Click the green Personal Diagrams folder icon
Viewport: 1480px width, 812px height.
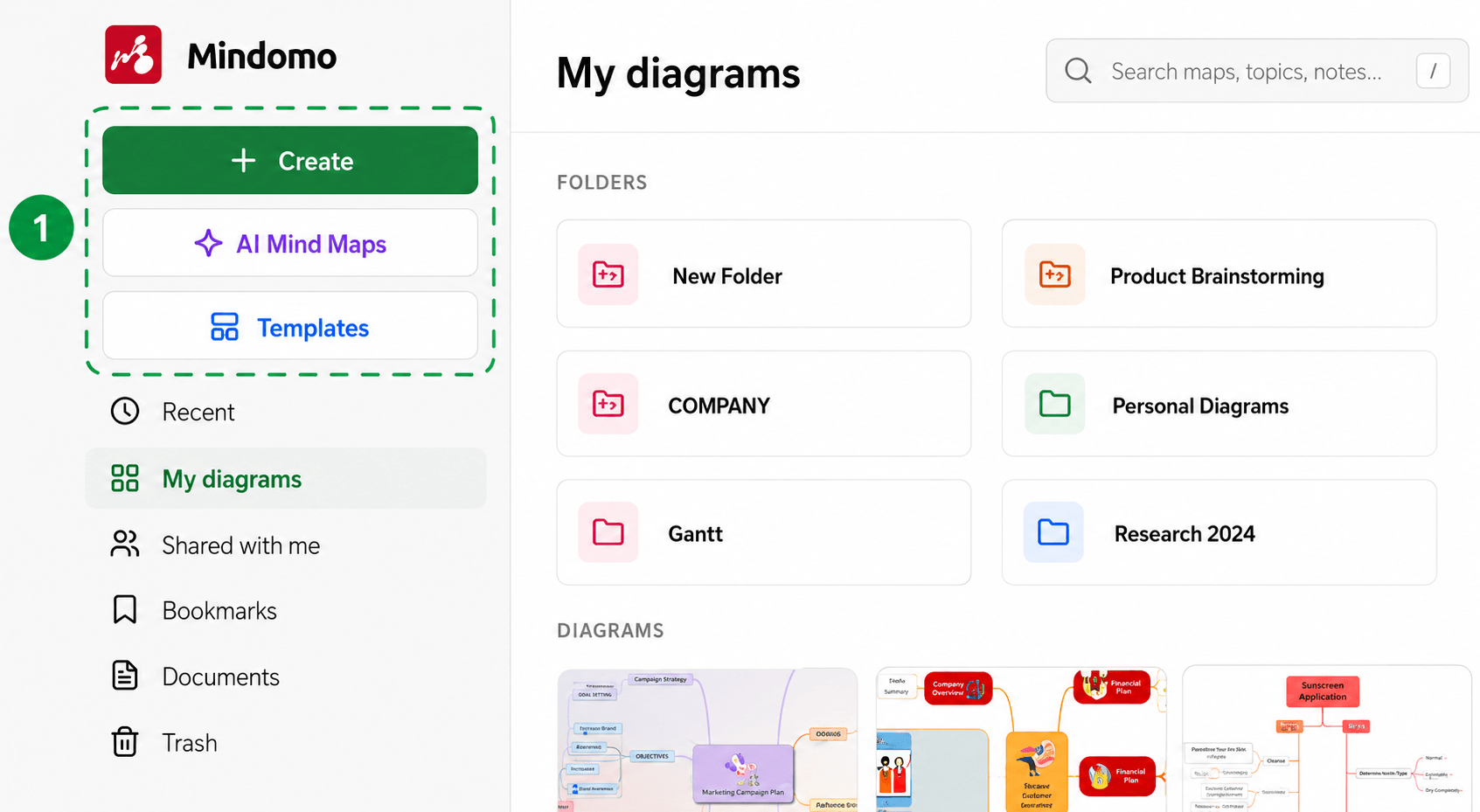coord(1055,404)
